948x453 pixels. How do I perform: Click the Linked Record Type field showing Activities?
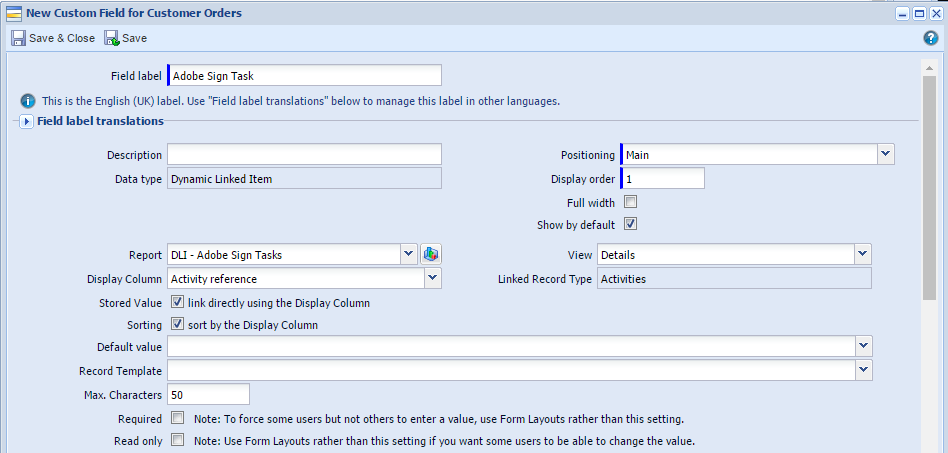coord(735,279)
